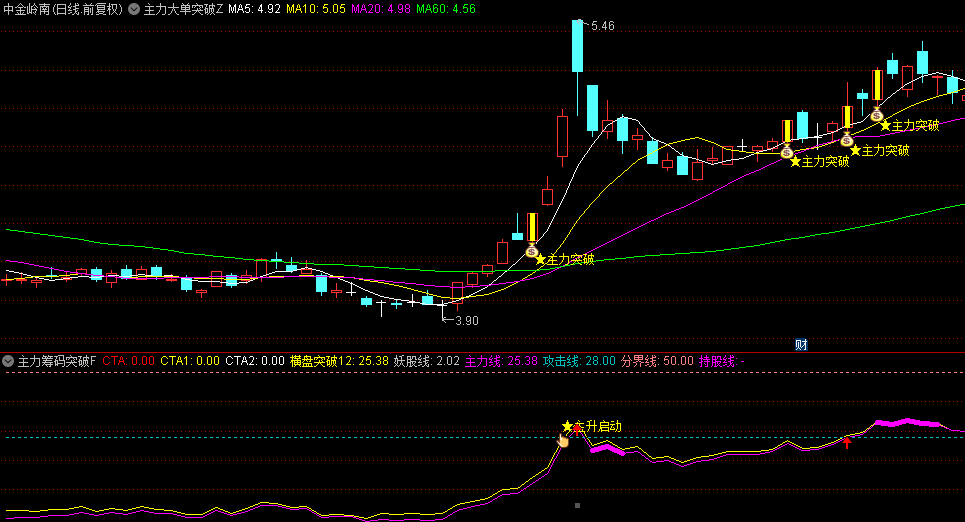Viewport: 965px width, 522px height.
Task: Click the pointing hand icon in lower panel
Action: (x=563, y=440)
